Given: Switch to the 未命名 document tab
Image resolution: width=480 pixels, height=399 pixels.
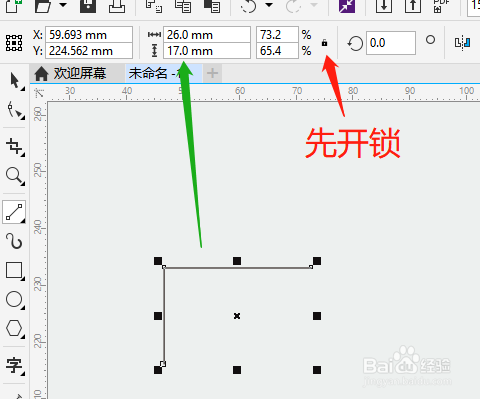Looking at the screenshot, I should pyautogui.click(x=163, y=73).
